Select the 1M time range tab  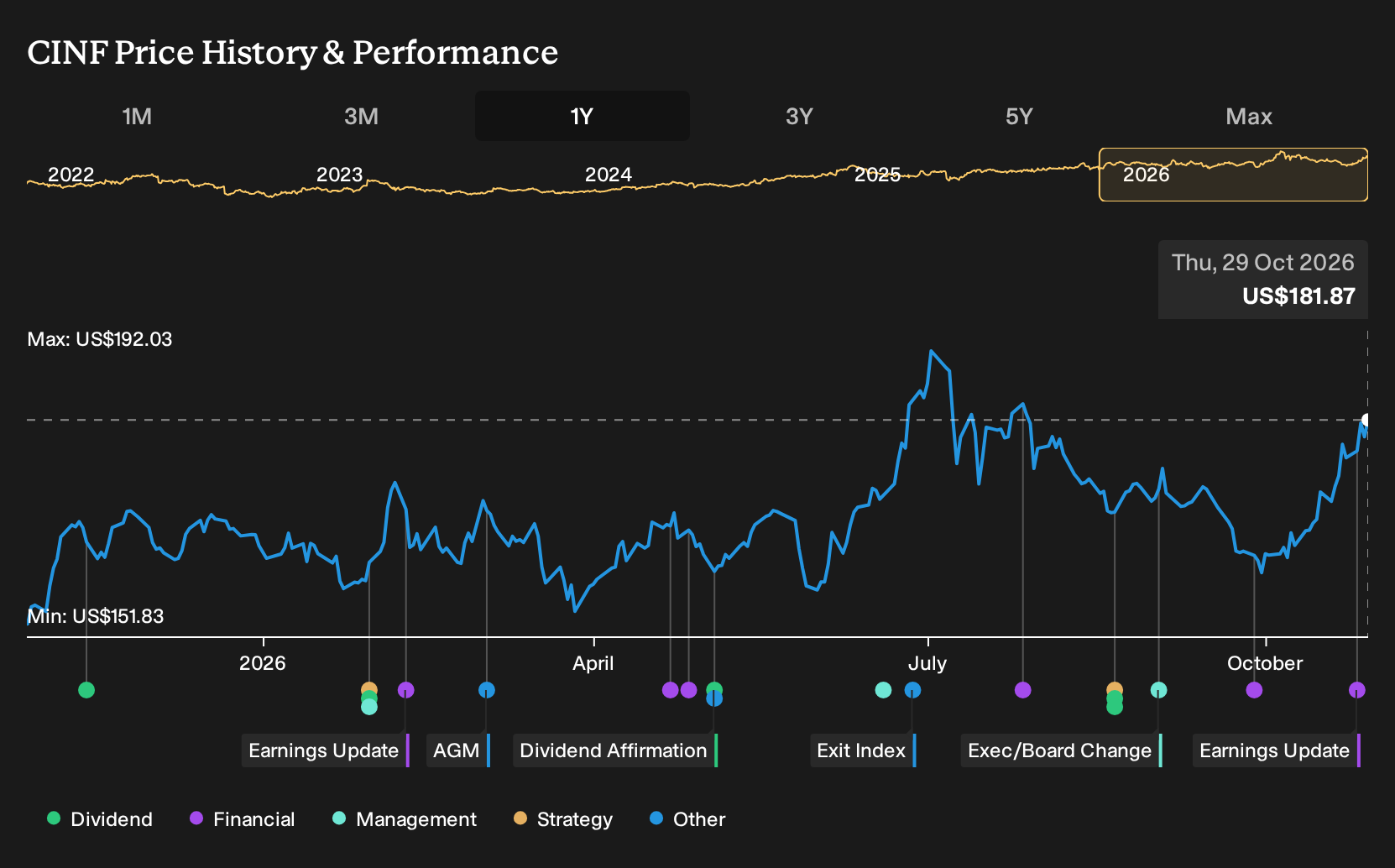(137, 116)
